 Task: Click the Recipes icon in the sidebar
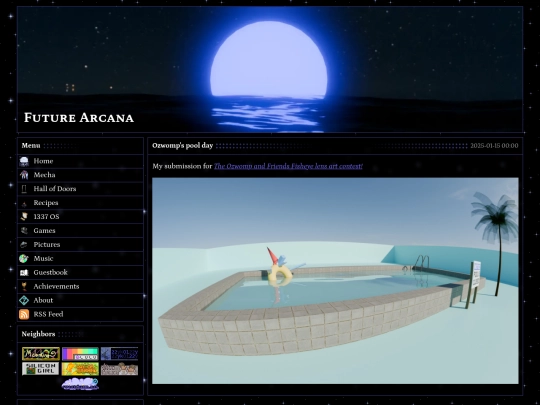point(24,203)
